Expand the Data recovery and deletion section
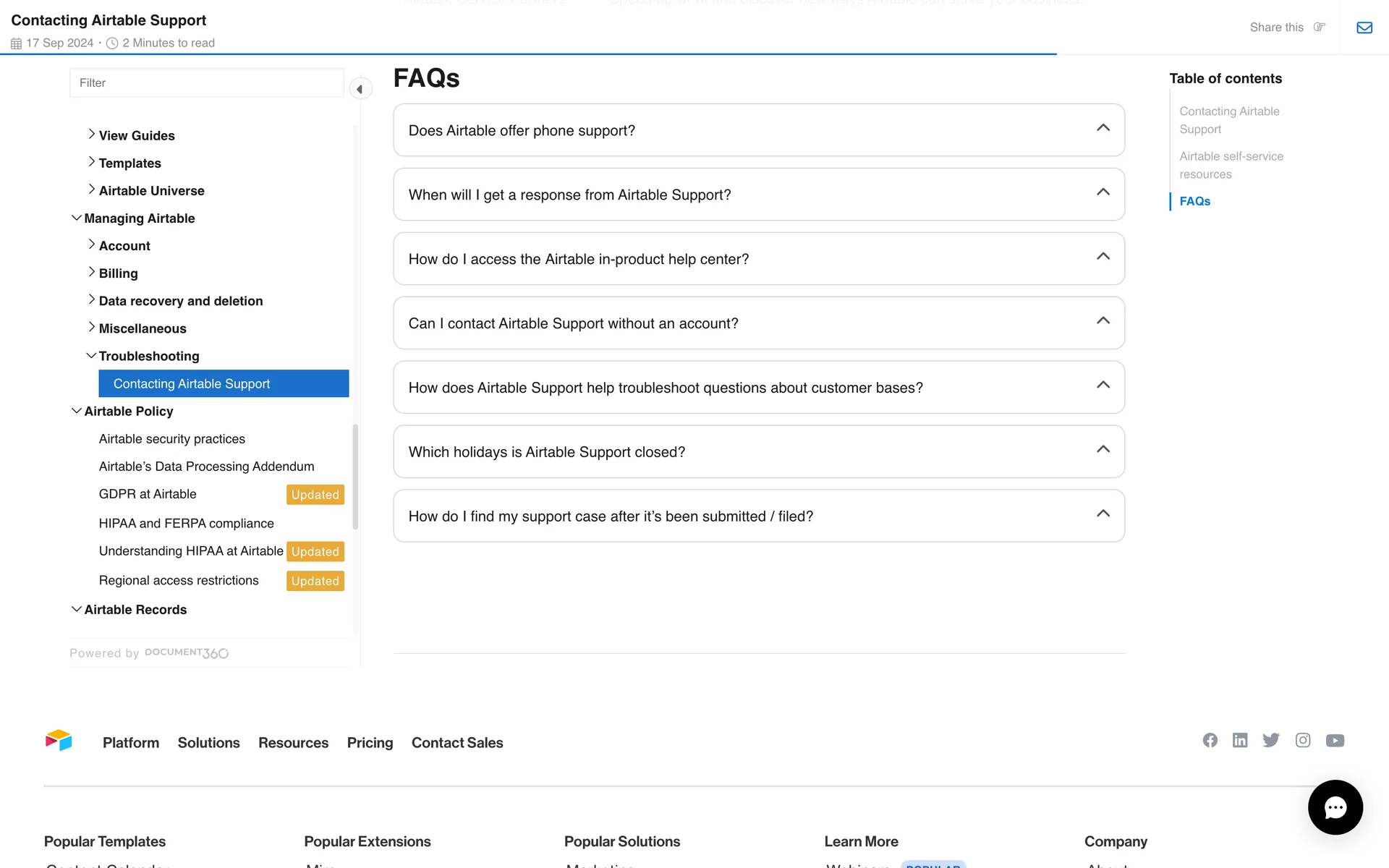The image size is (1389, 868). pyautogui.click(x=92, y=300)
